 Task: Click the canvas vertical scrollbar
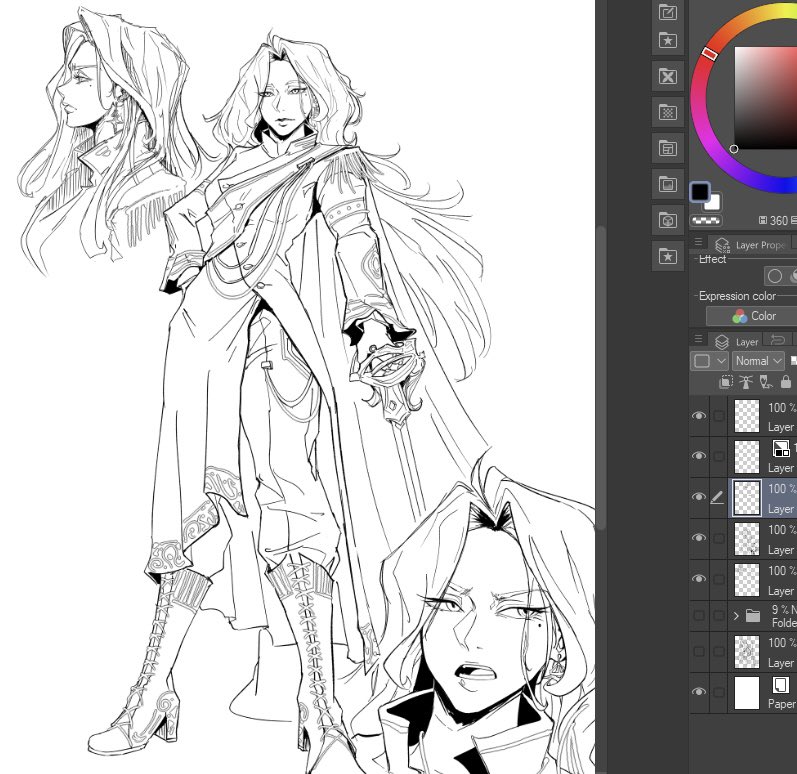[601, 378]
